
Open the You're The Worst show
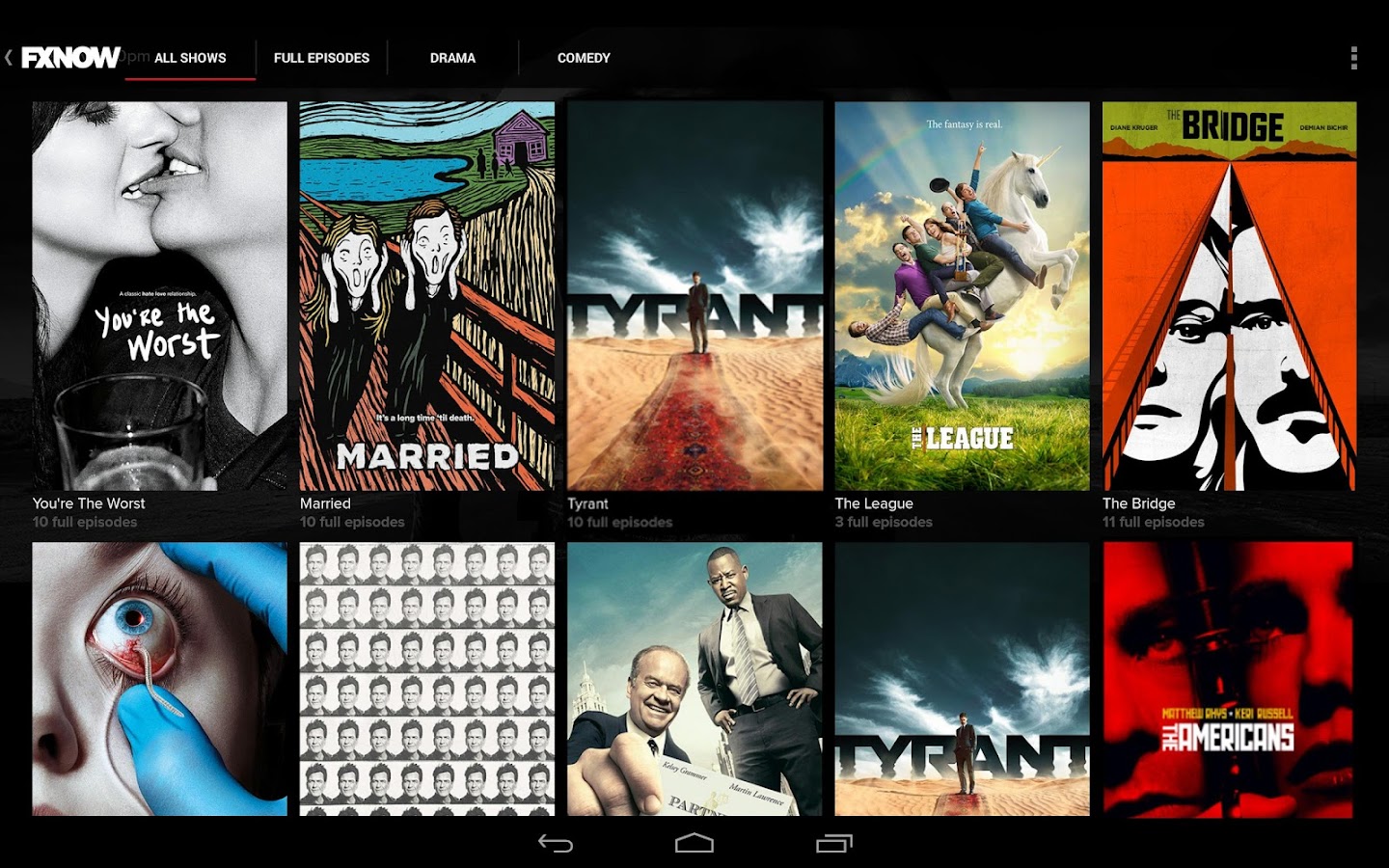pos(159,289)
